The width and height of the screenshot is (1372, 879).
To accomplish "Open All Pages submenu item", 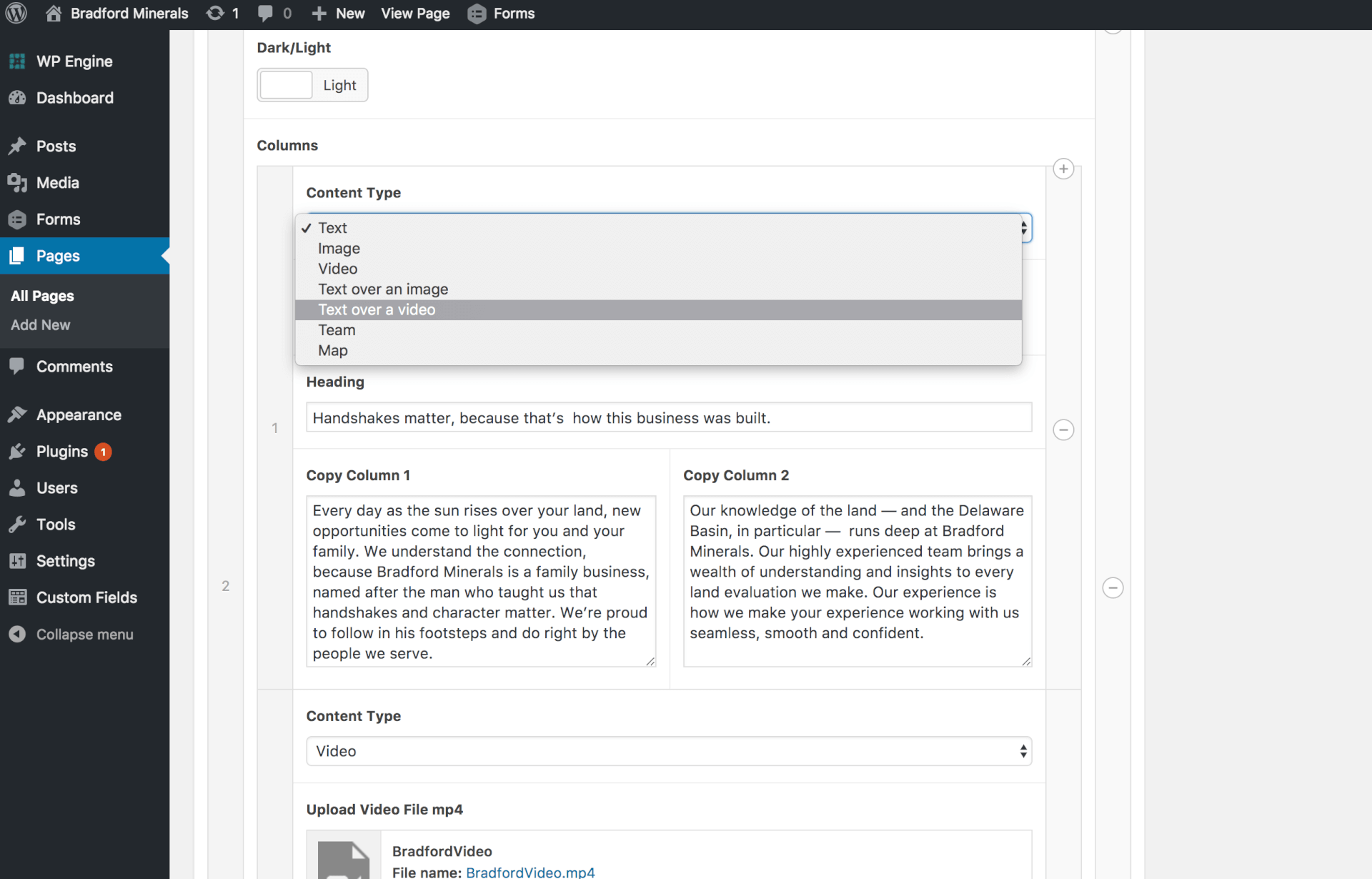I will 42,296.
